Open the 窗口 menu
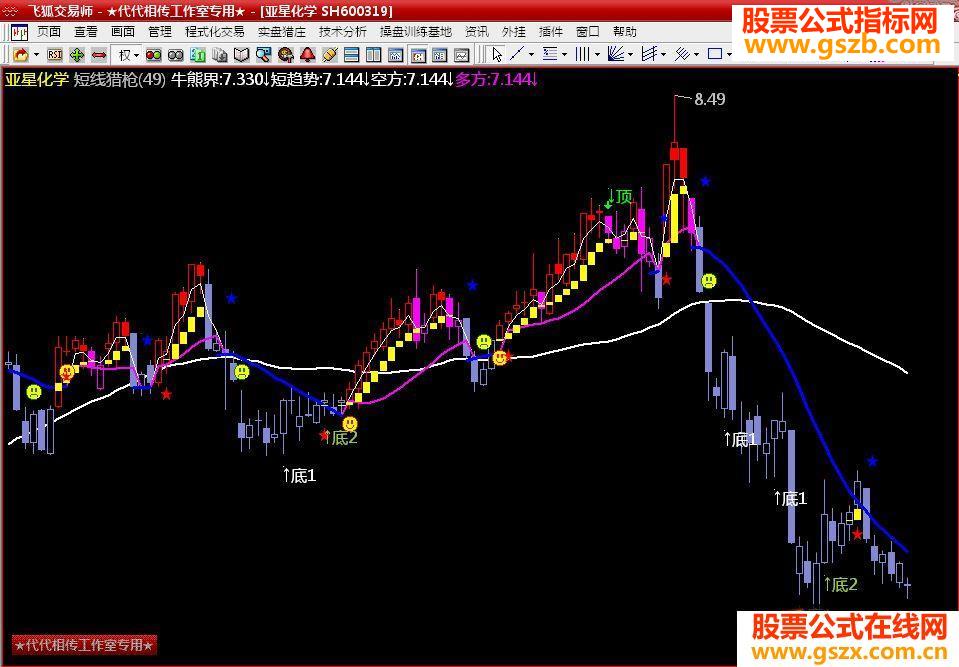This screenshot has width=959, height=667. (587, 32)
